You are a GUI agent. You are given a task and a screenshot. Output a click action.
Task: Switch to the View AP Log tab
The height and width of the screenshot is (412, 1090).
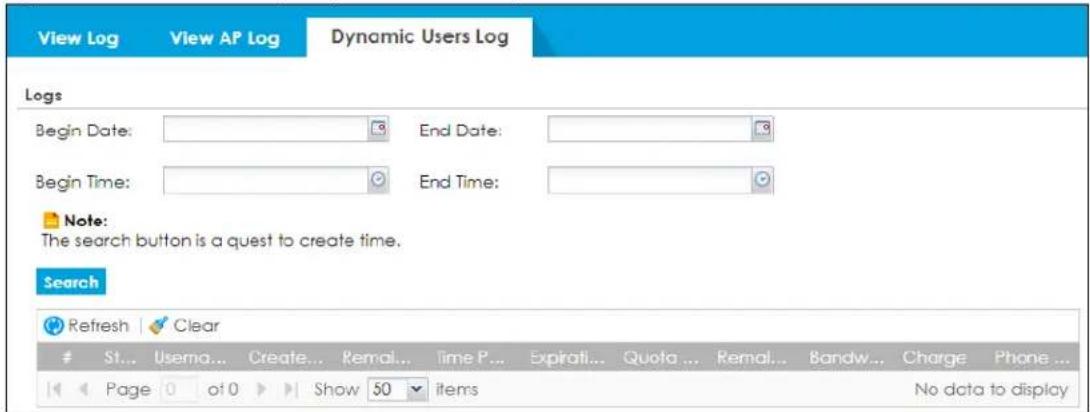pyautogui.click(x=225, y=38)
